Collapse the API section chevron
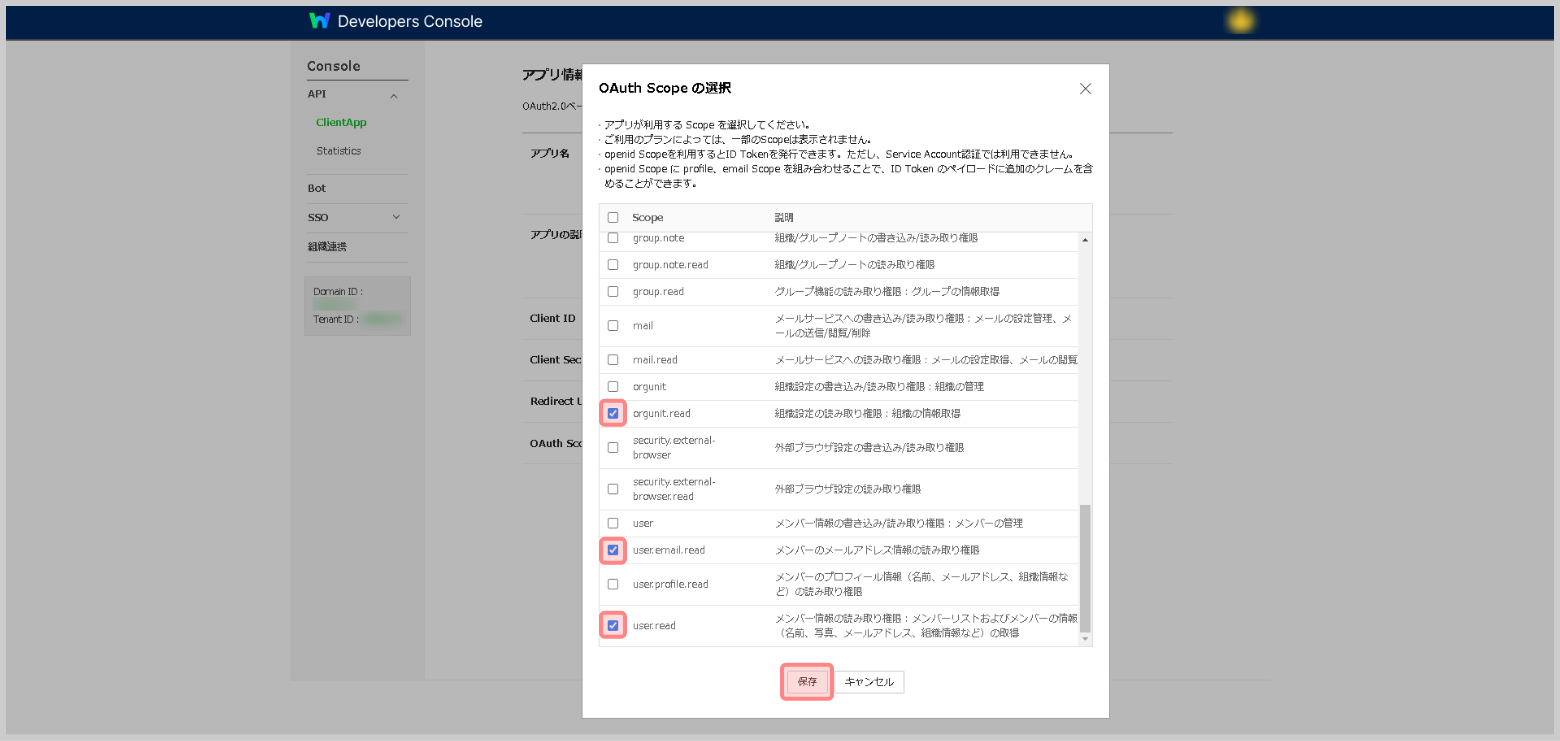This screenshot has height=741, width=1560. 394,96
